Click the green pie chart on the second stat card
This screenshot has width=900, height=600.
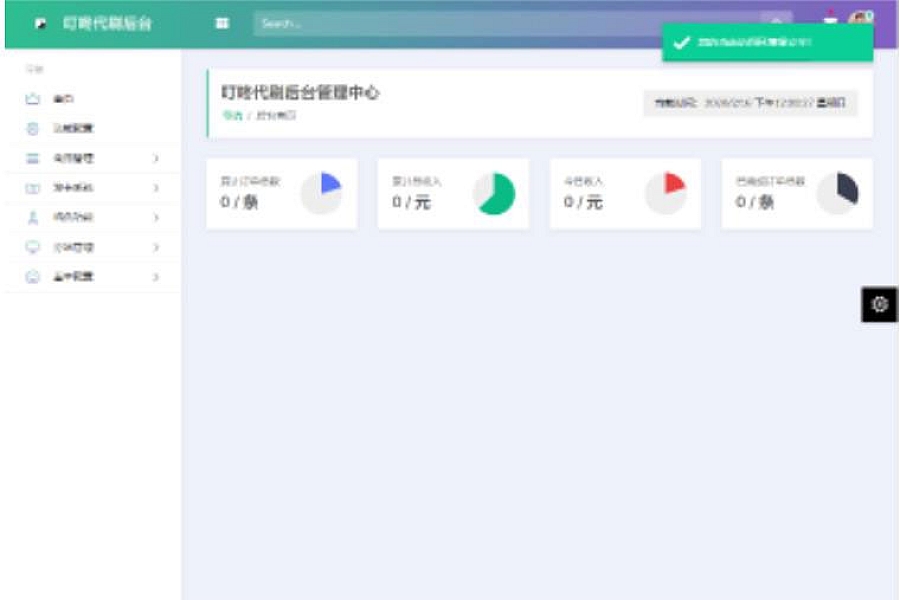click(494, 194)
